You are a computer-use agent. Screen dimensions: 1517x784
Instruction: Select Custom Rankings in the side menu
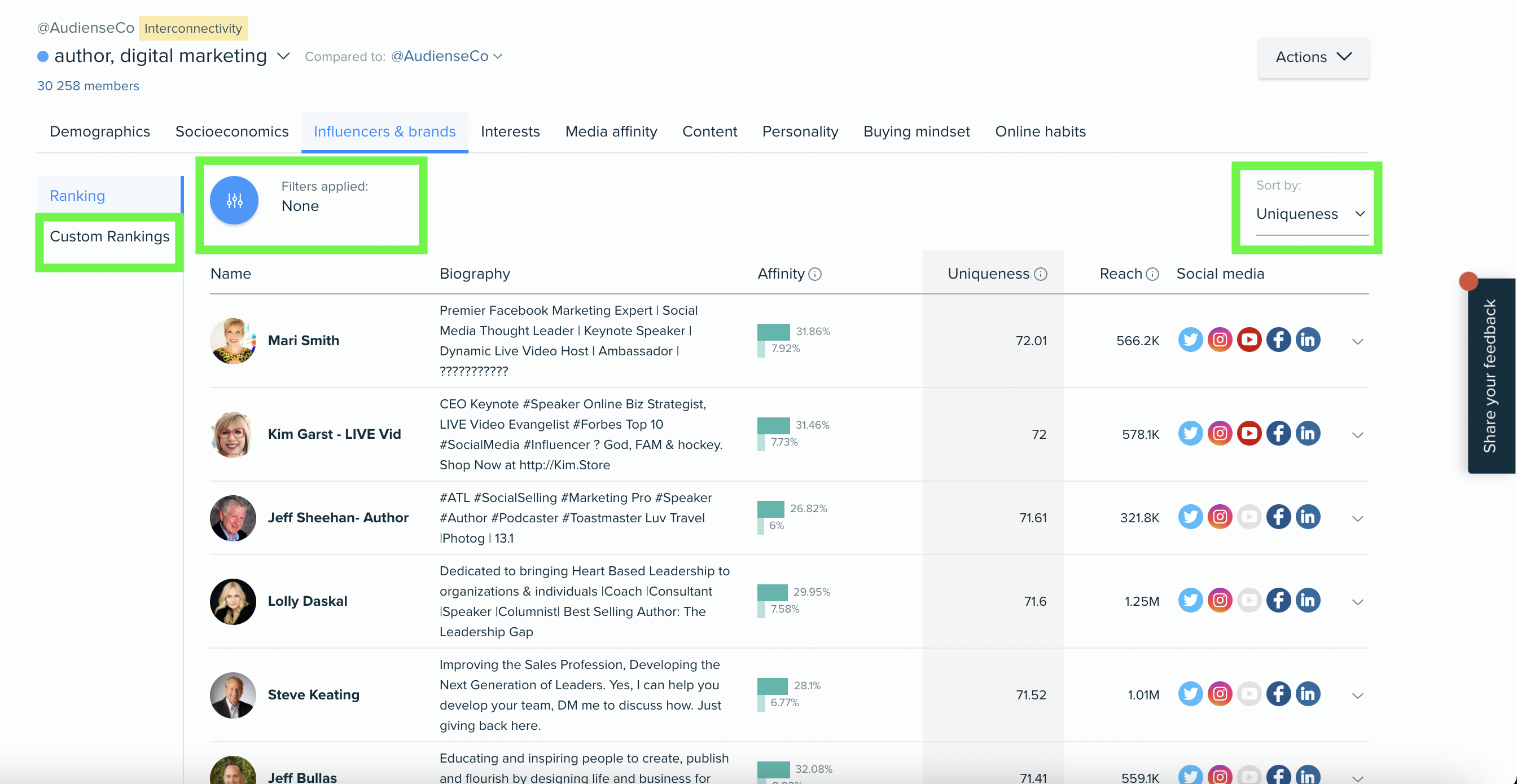[109, 236]
